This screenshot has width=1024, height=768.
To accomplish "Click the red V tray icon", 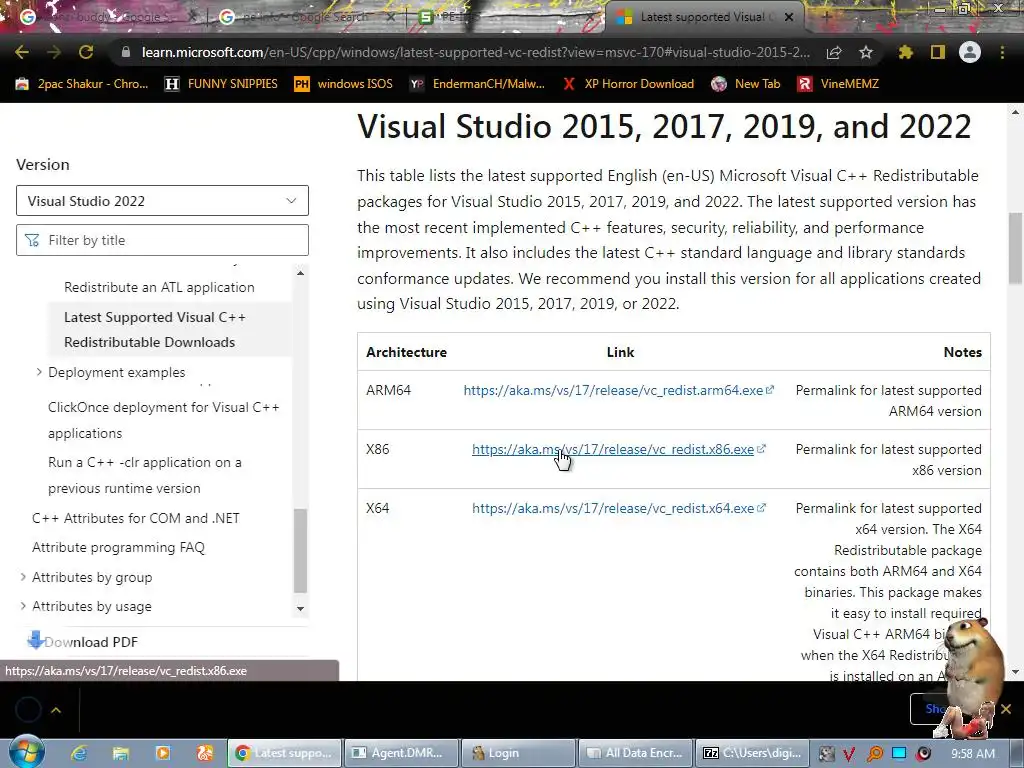I will click(x=849, y=754).
